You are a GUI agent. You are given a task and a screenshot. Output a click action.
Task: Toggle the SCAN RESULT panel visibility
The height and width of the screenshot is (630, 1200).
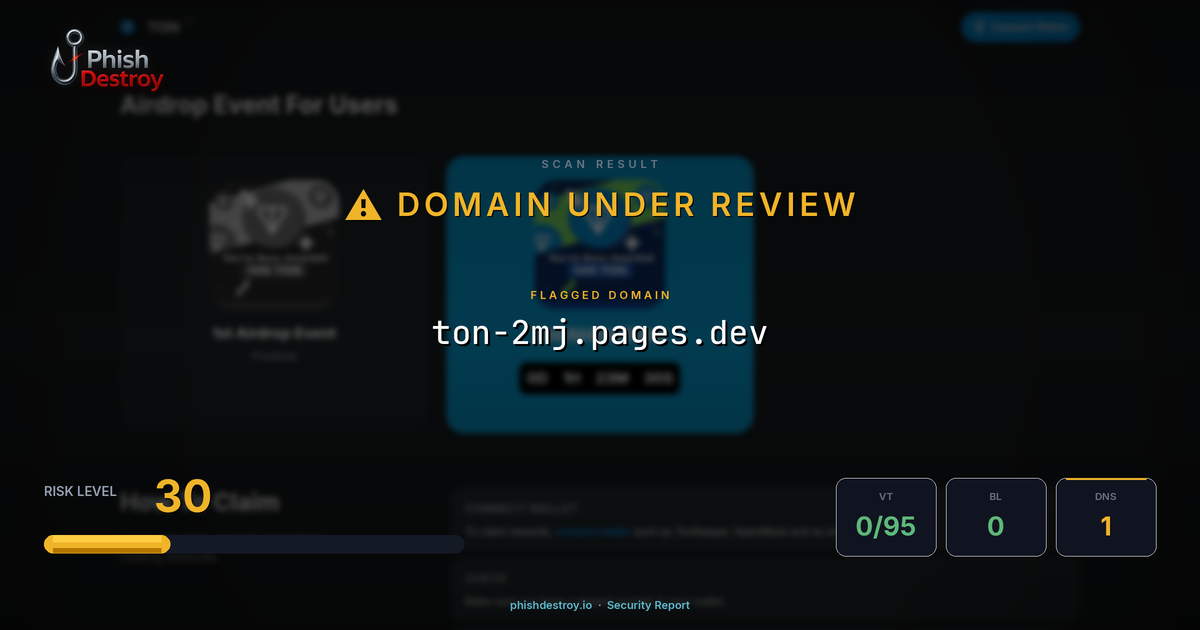(598, 163)
